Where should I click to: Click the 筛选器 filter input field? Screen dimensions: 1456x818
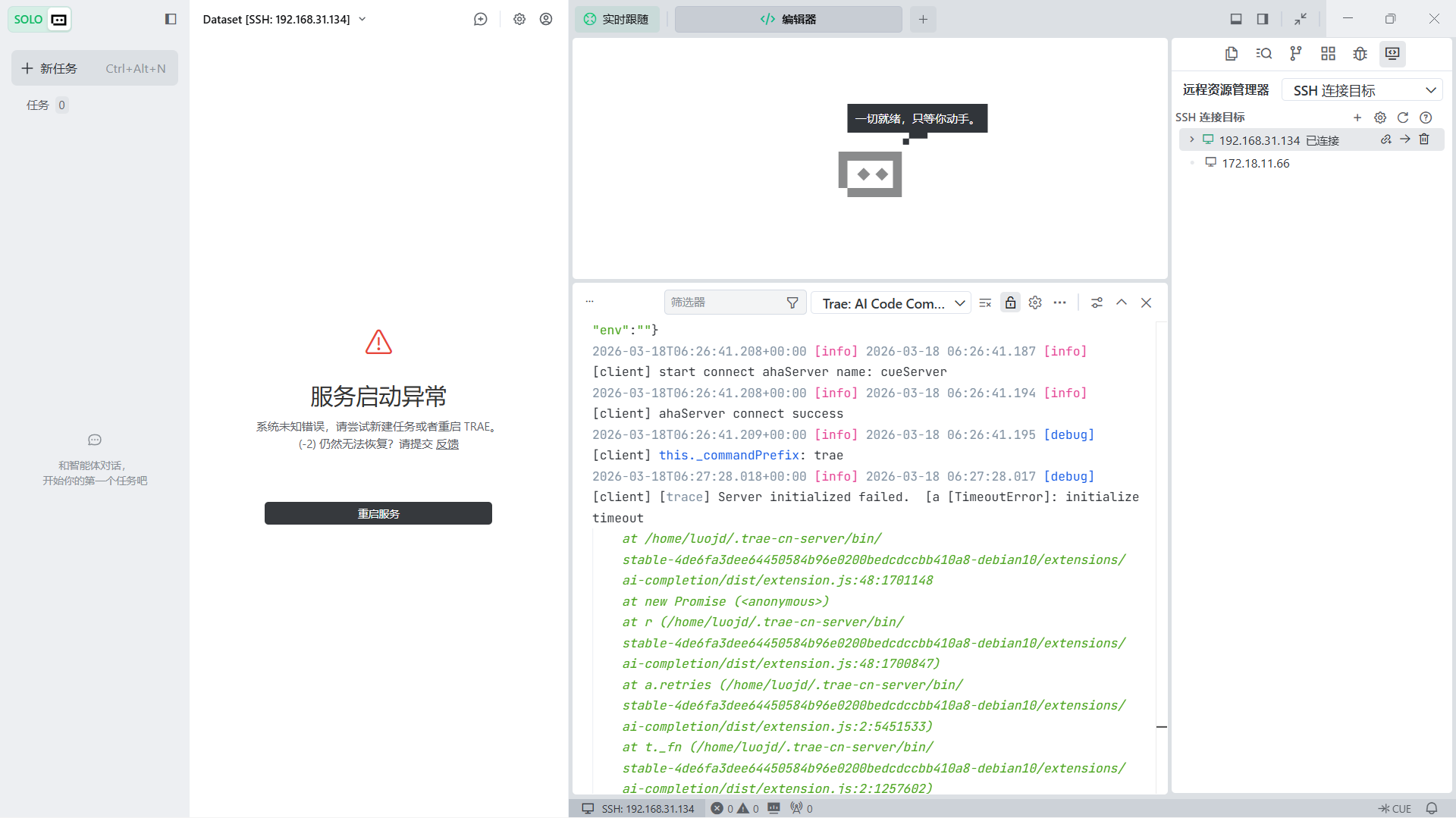pyautogui.click(x=724, y=302)
